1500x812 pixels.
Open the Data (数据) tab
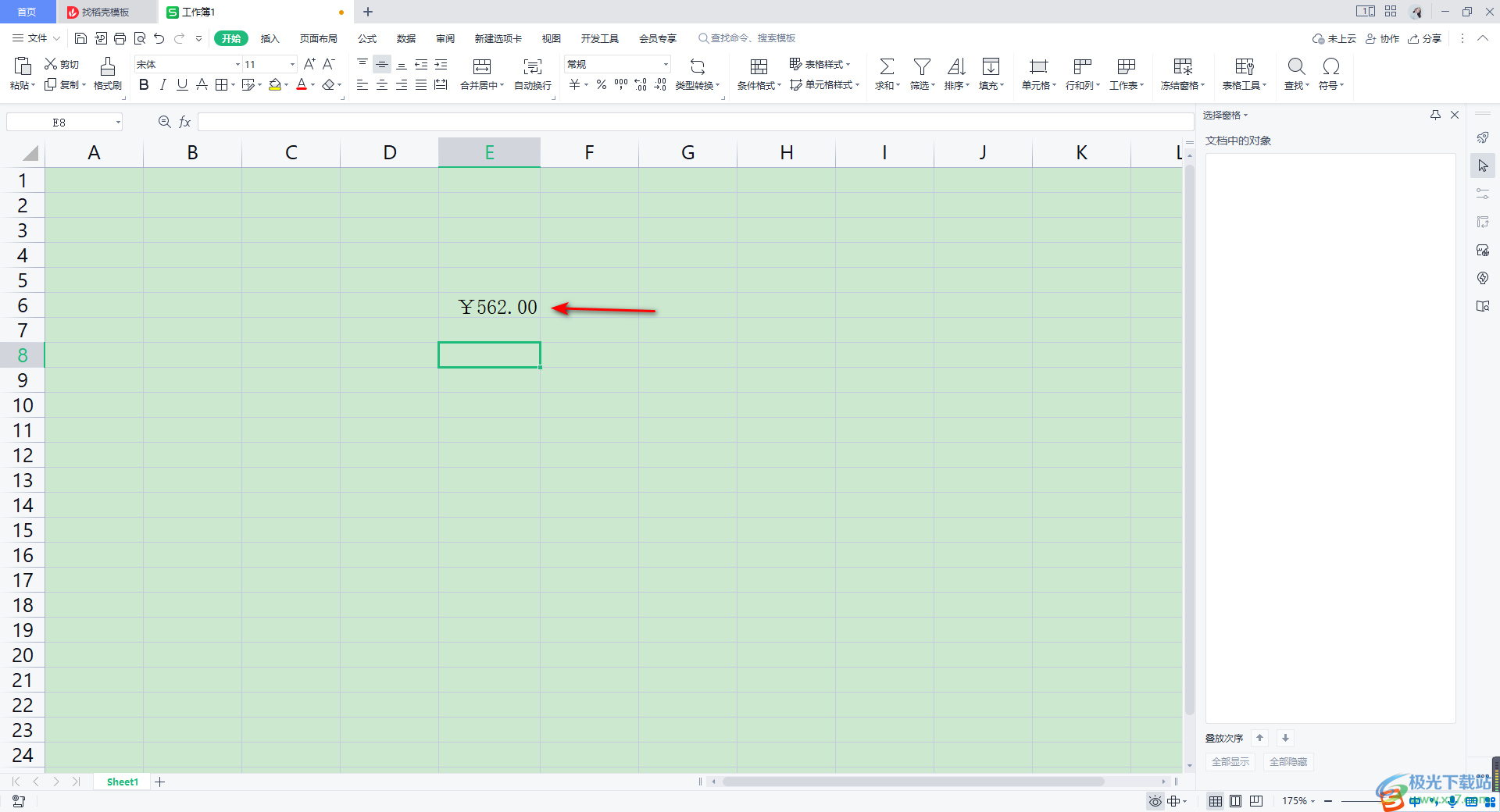(x=406, y=38)
